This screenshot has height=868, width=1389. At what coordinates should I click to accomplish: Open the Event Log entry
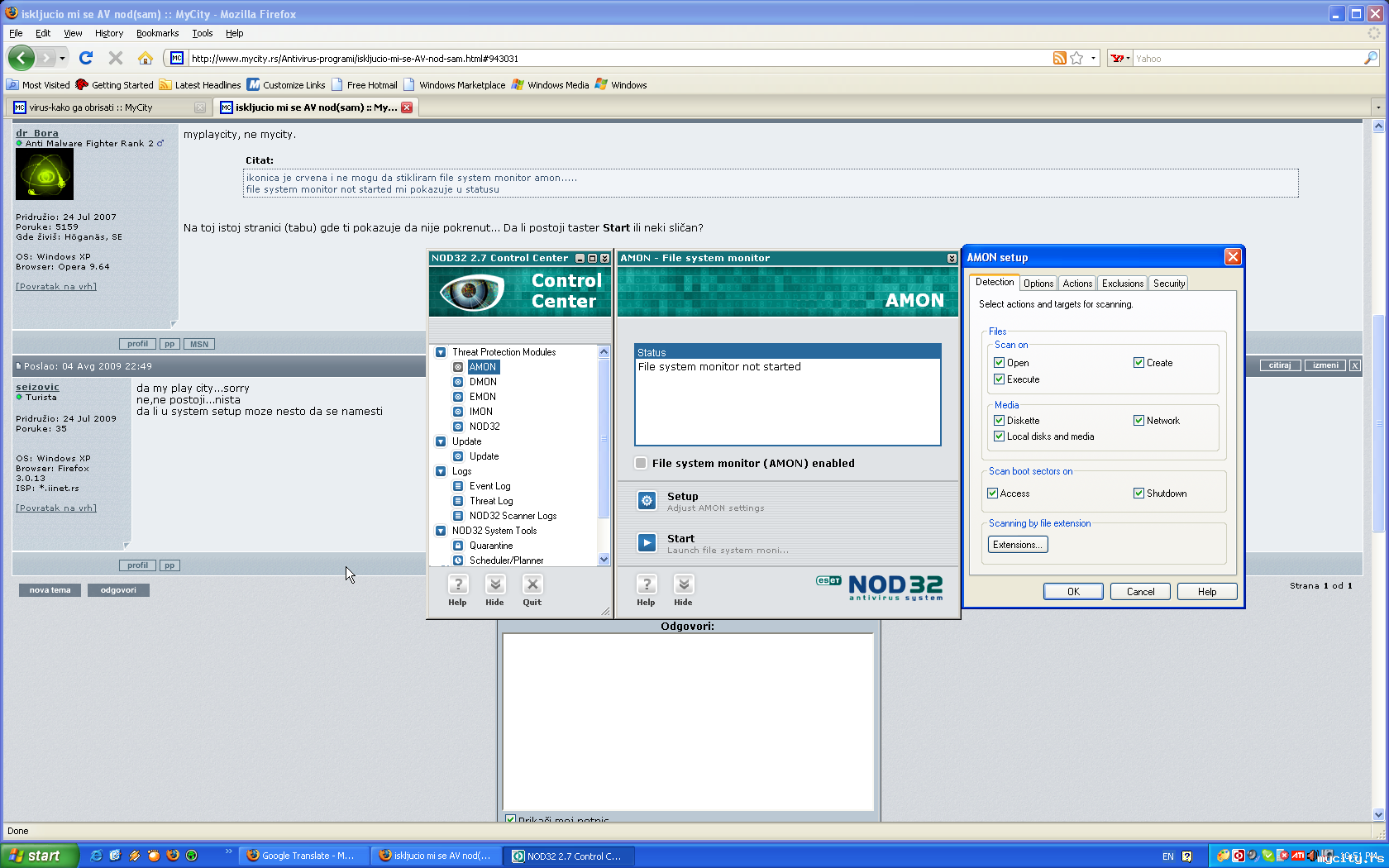click(490, 486)
